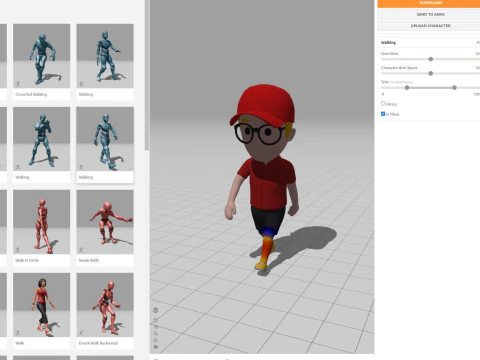Uncheck the In Place checkbox
The image size is (480, 360).
383,114
